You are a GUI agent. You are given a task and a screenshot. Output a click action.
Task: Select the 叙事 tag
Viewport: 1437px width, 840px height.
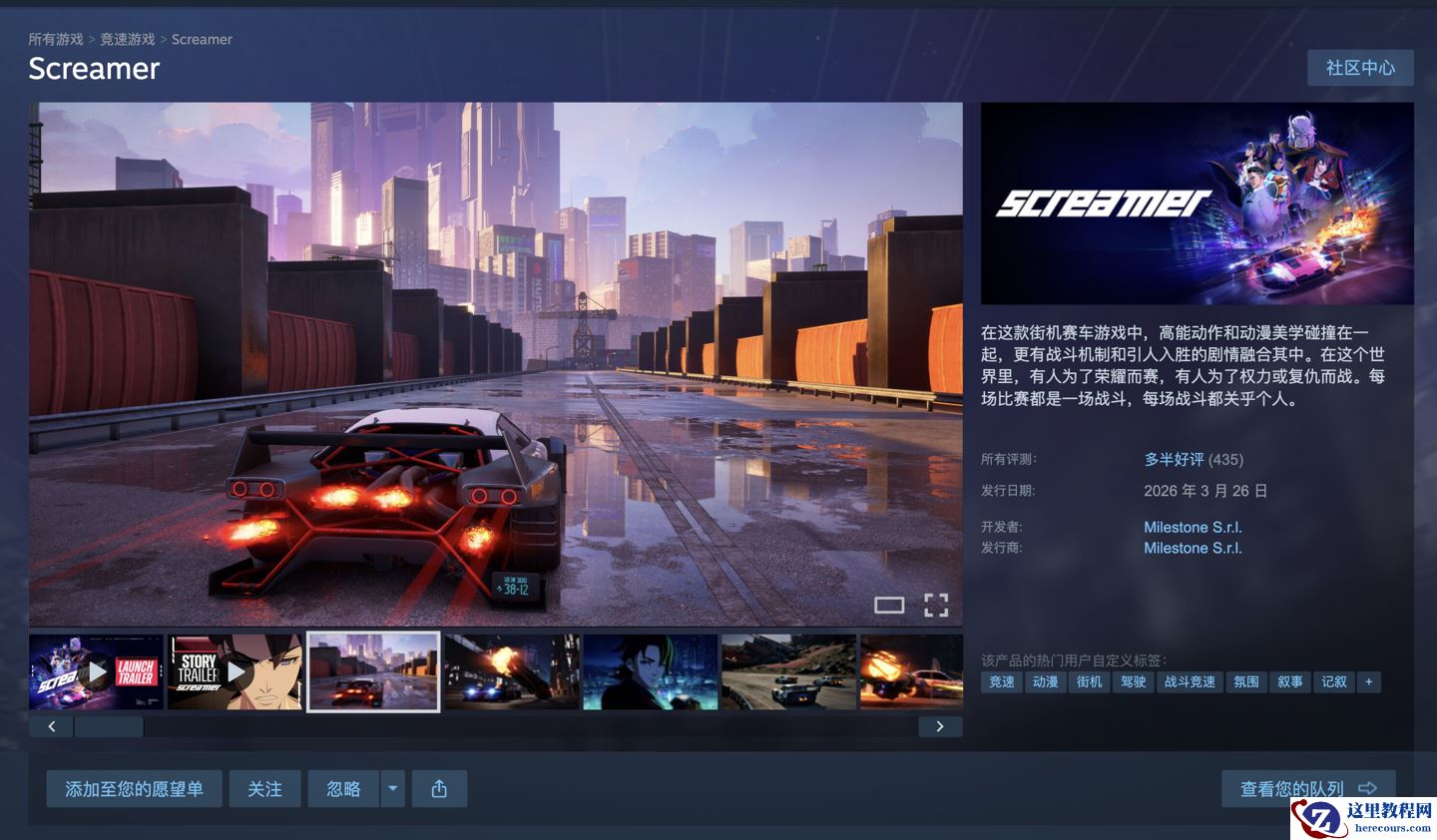click(1290, 682)
